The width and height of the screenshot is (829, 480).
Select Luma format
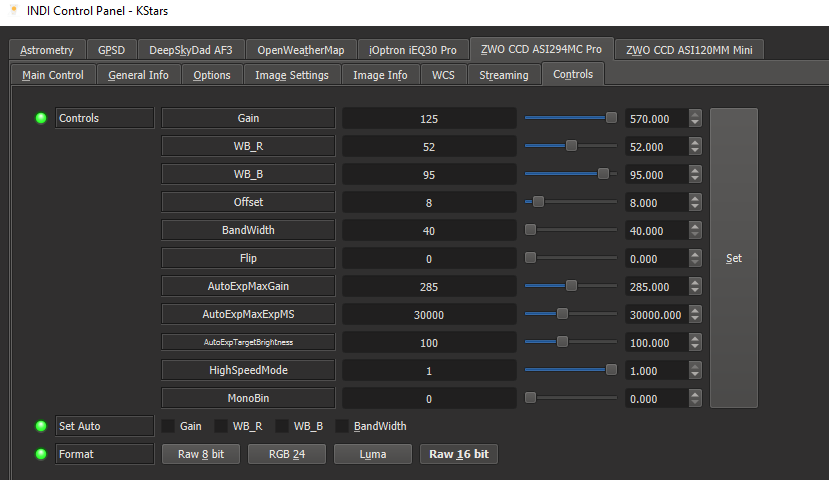[x=373, y=454]
